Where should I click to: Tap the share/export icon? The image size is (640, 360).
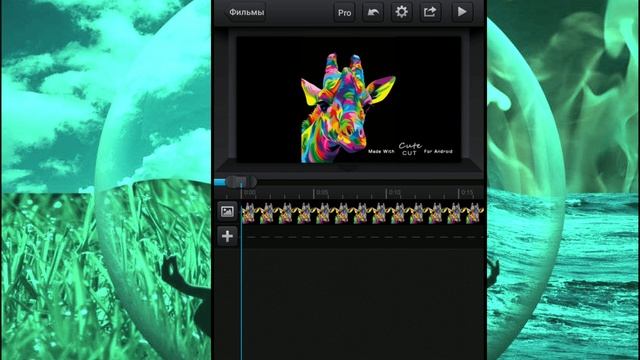(430, 12)
